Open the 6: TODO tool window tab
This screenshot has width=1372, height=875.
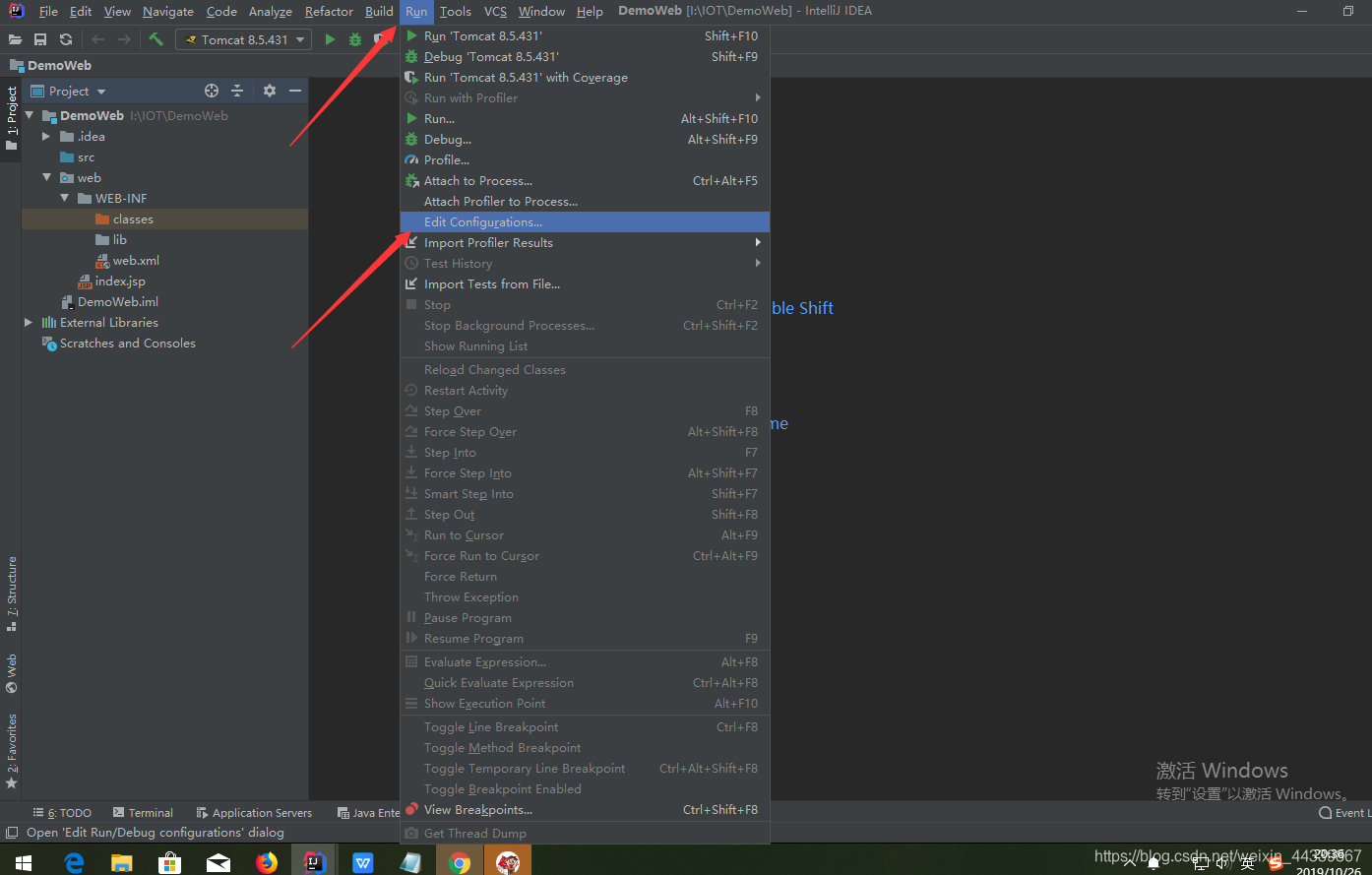pos(62,813)
